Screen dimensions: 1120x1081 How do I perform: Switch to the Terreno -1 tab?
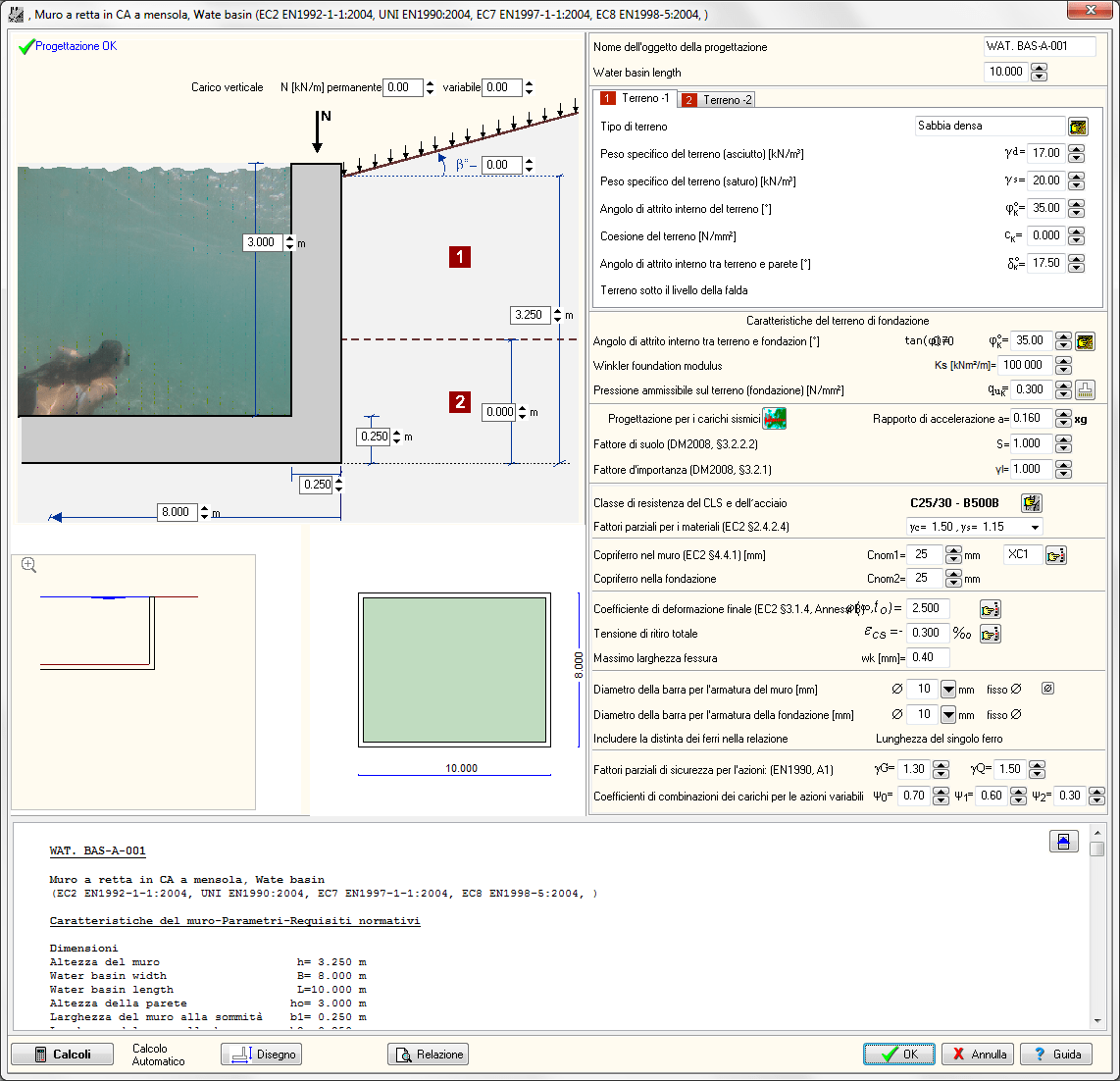635,99
